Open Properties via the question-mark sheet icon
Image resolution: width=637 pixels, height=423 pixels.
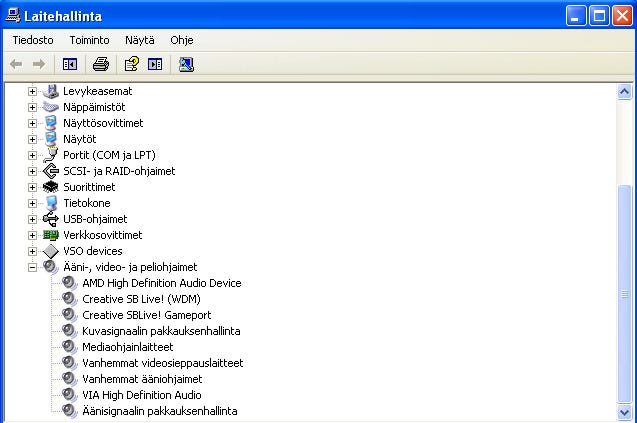coord(132,64)
